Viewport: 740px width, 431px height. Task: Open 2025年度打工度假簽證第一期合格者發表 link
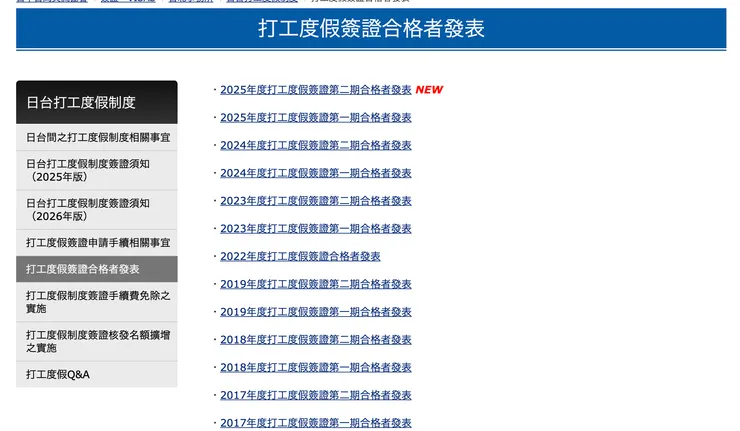[x=316, y=118]
